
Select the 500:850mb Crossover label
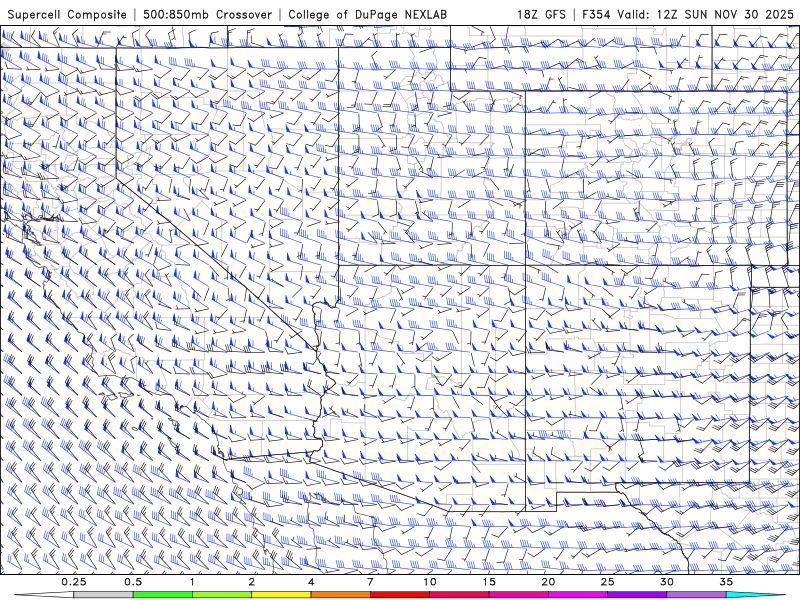coord(207,14)
